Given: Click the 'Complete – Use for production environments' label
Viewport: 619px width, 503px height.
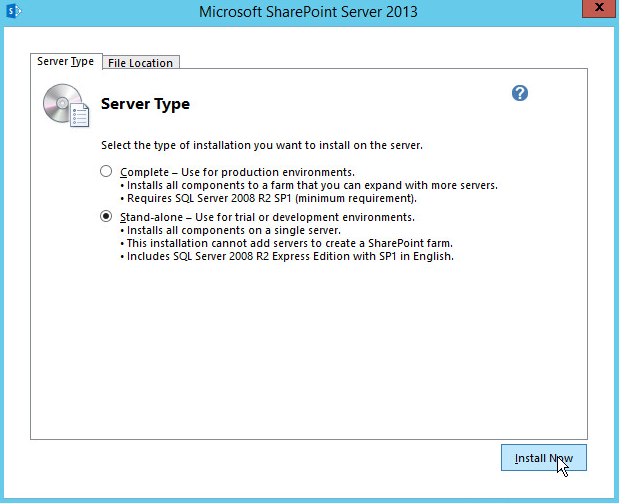Looking at the screenshot, I should (237, 172).
